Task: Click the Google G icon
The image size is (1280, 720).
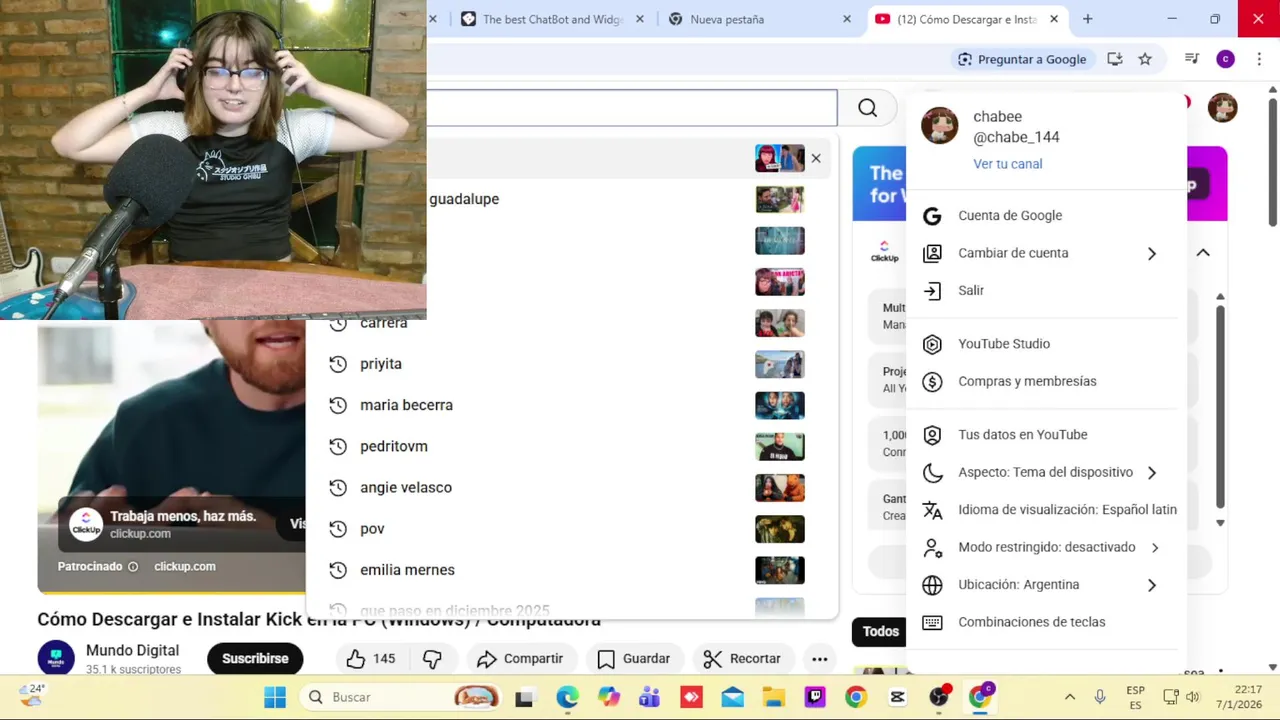Action: tap(932, 216)
